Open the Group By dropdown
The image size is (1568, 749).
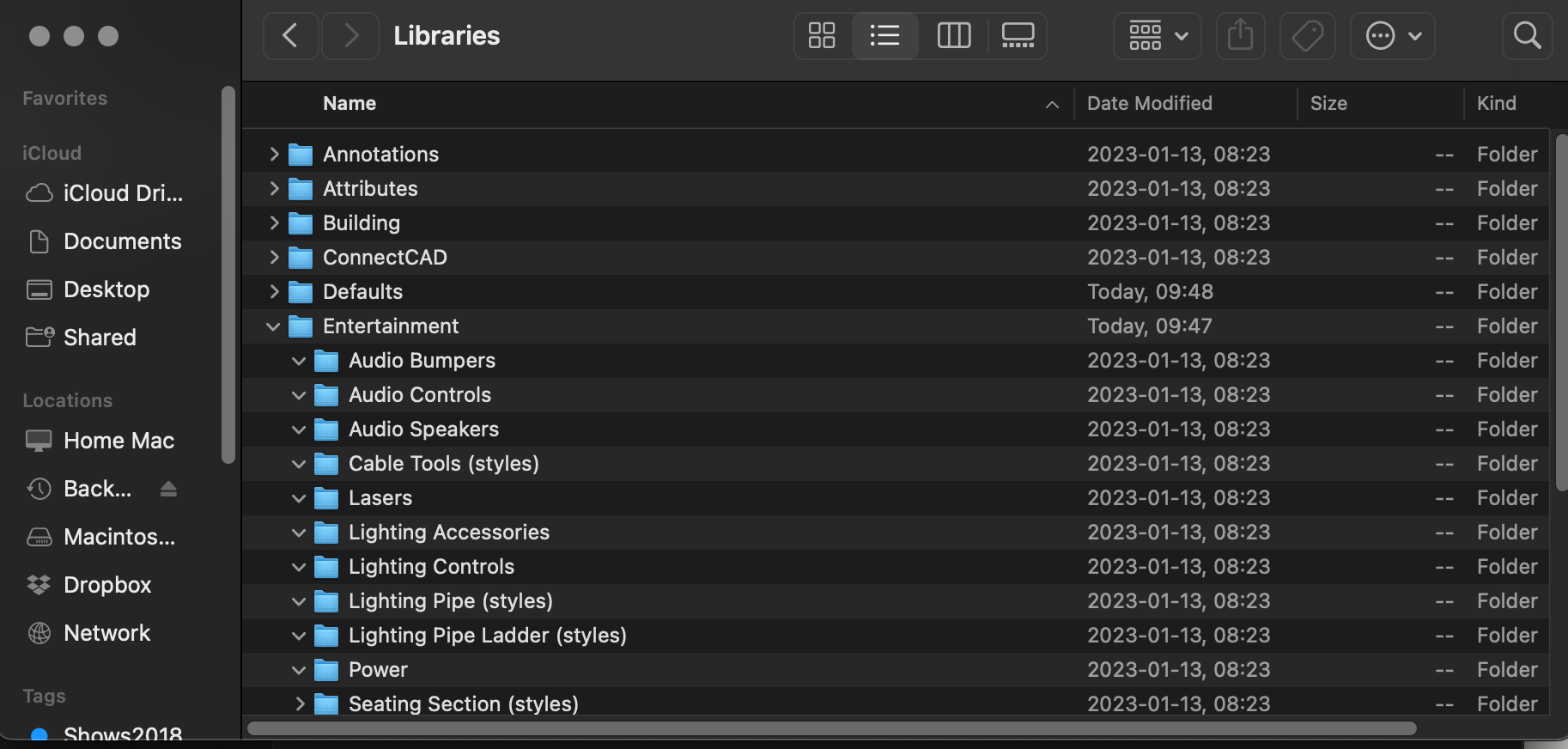1157,36
